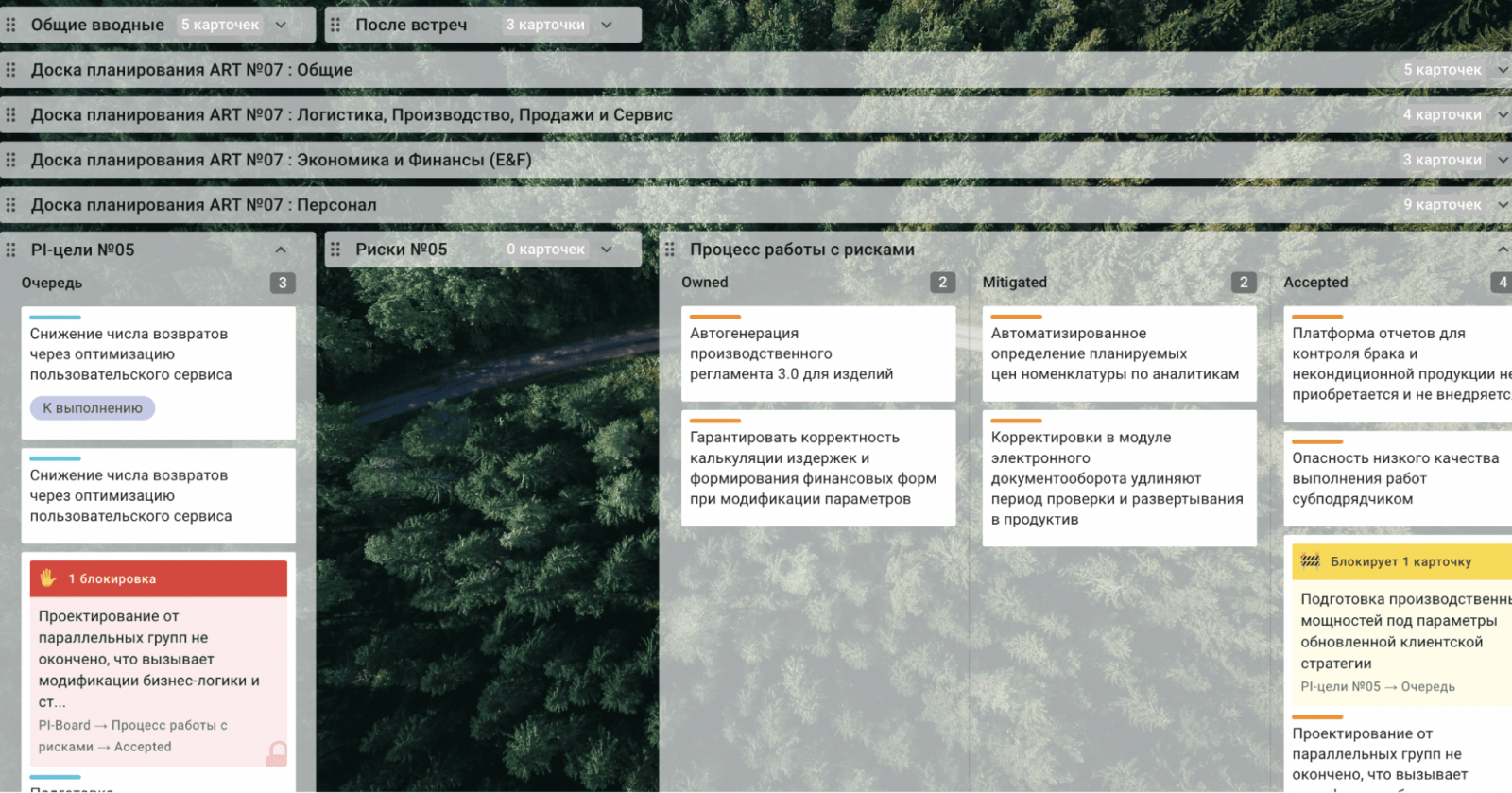Expand the ART №07 : Общие lane chevron
Screen dimensions: 1512x793
click(x=1503, y=70)
